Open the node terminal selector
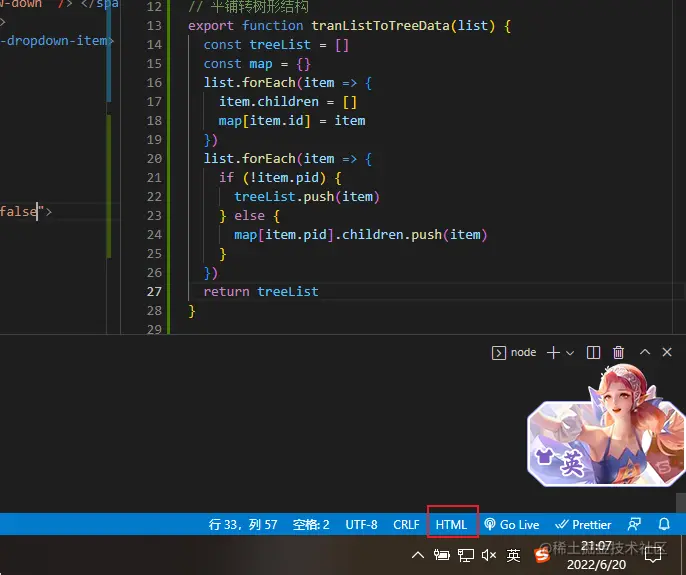 tap(514, 352)
